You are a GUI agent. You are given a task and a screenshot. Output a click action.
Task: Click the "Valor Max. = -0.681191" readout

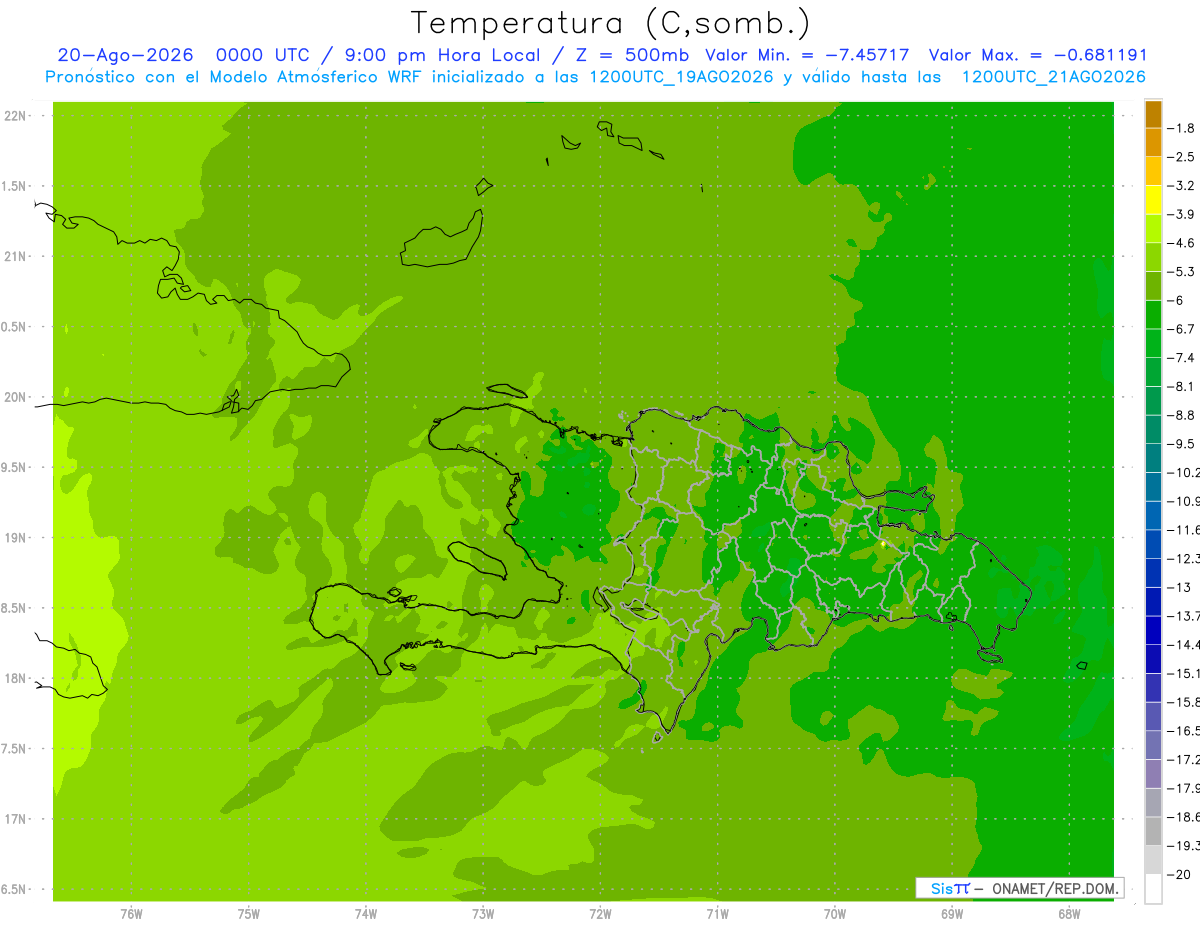(1038, 55)
